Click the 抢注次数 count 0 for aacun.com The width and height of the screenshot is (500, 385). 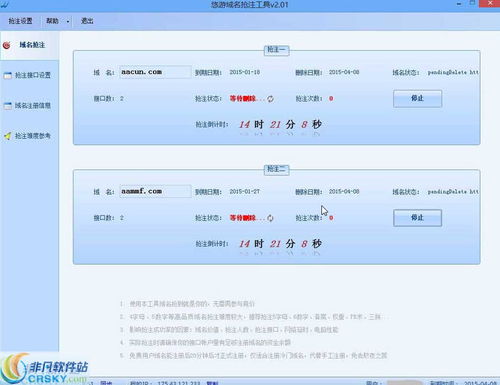pyautogui.click(x=331, y=99)
